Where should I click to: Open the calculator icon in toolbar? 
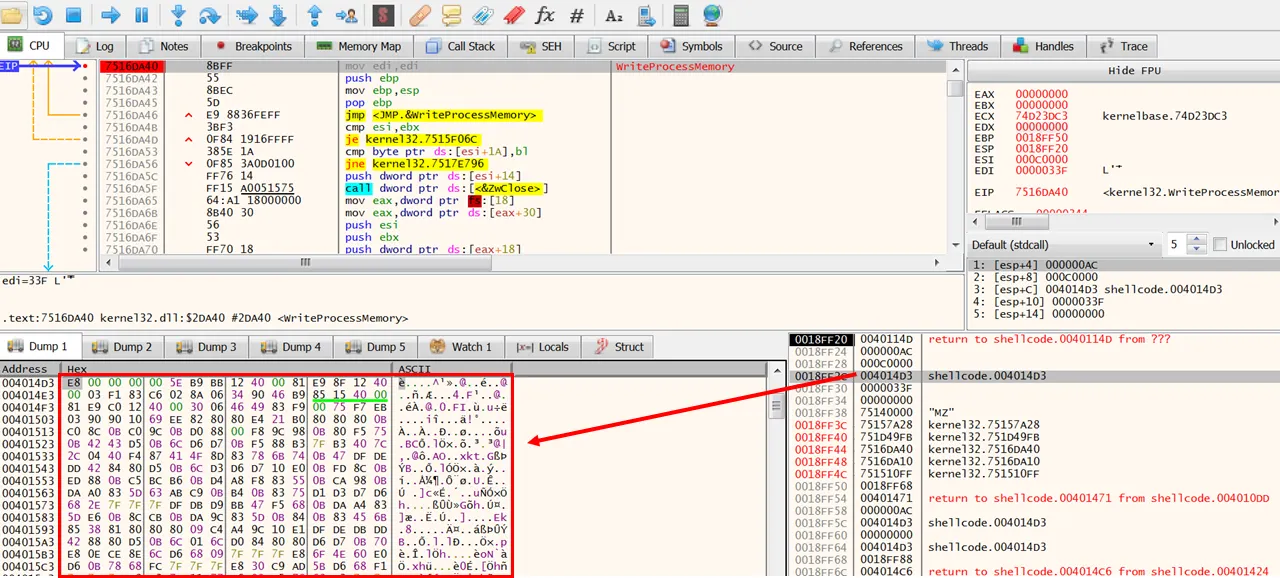pyautogui.click(x=681, y=15)
